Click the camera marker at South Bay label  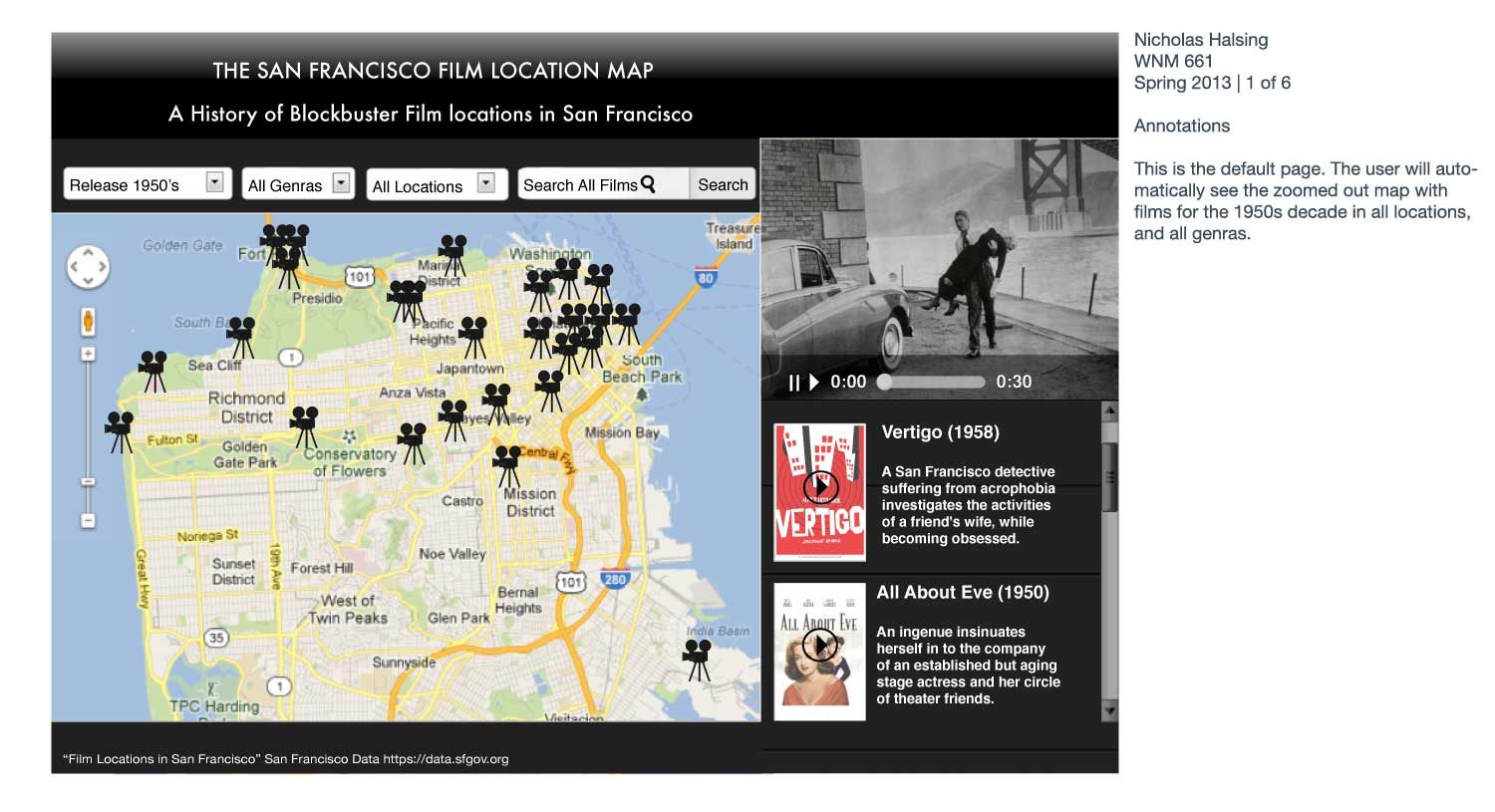pyautogui.click(x=241, y=337)
